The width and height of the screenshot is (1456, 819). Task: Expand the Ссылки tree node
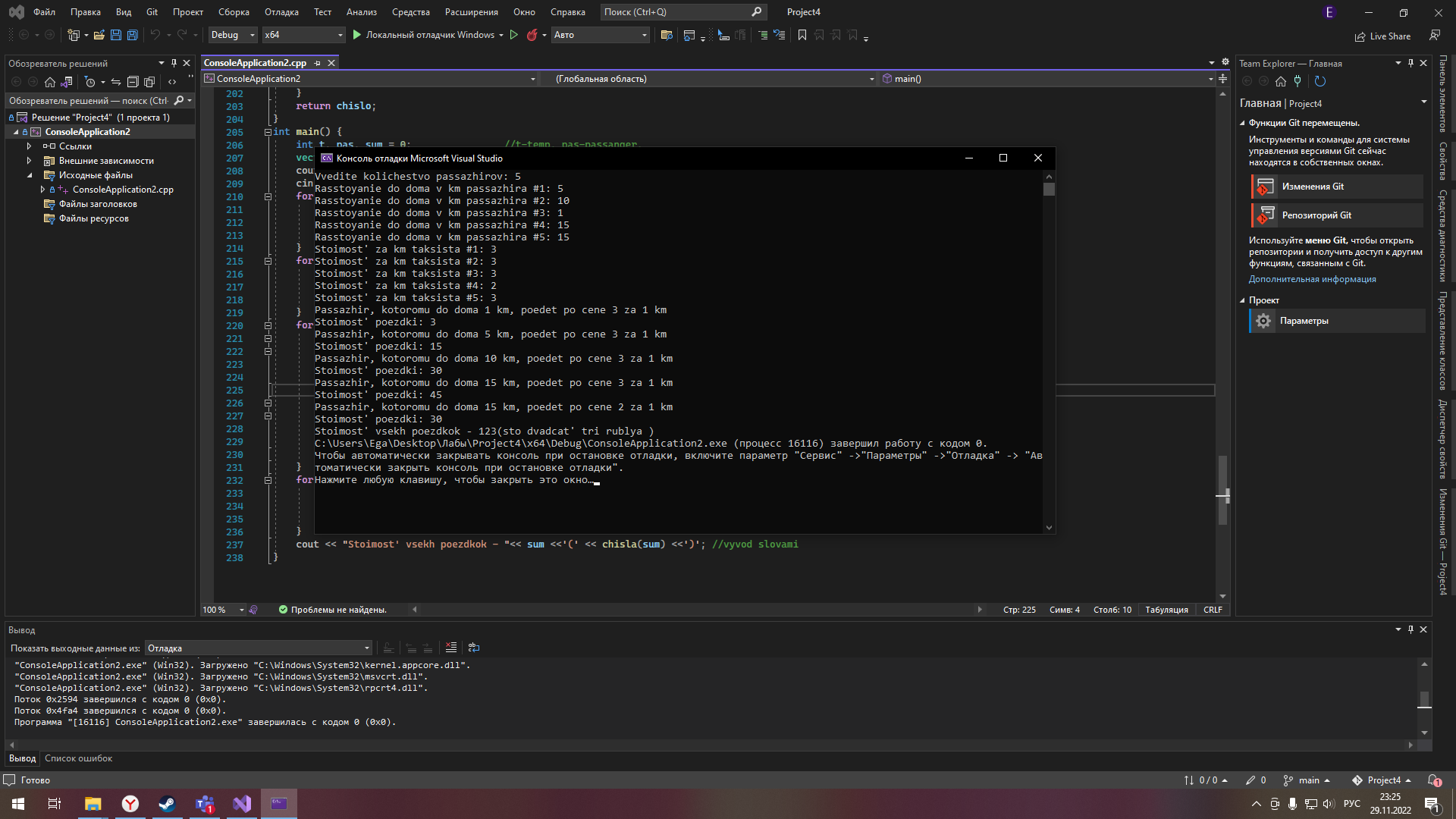coord(29,146)
